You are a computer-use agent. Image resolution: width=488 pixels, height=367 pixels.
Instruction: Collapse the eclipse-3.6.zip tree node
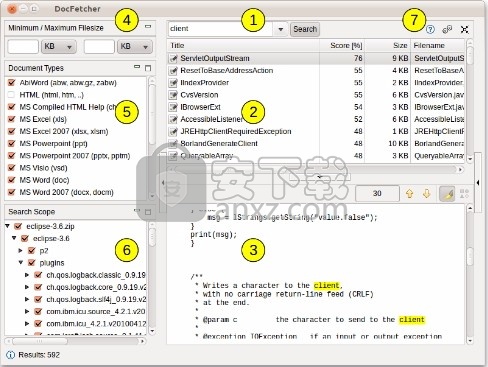(x=8, y=226)
